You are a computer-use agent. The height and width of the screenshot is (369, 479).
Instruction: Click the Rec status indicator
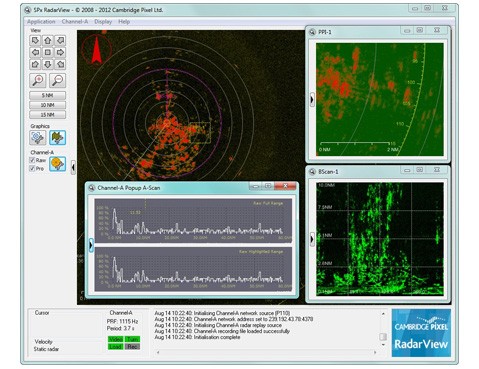pos(132,347)
